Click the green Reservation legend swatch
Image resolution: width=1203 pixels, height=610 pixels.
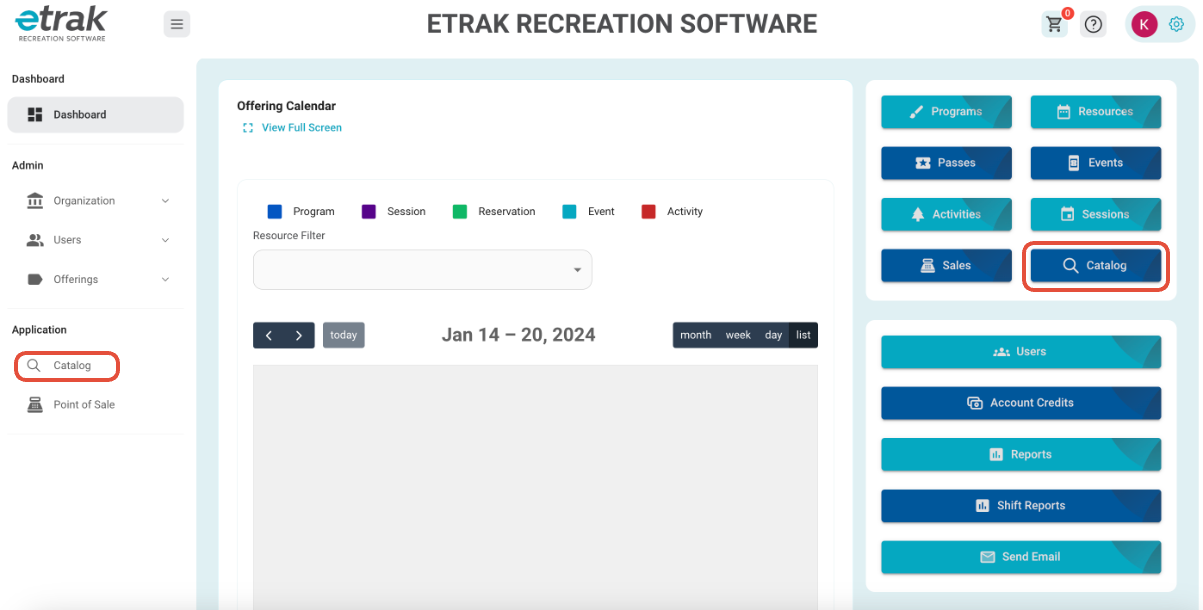click(x=460, y=212)
